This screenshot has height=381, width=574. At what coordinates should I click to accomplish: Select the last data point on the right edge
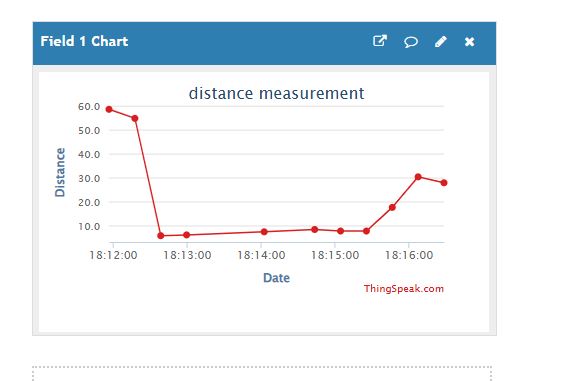[x=444, y=183]
